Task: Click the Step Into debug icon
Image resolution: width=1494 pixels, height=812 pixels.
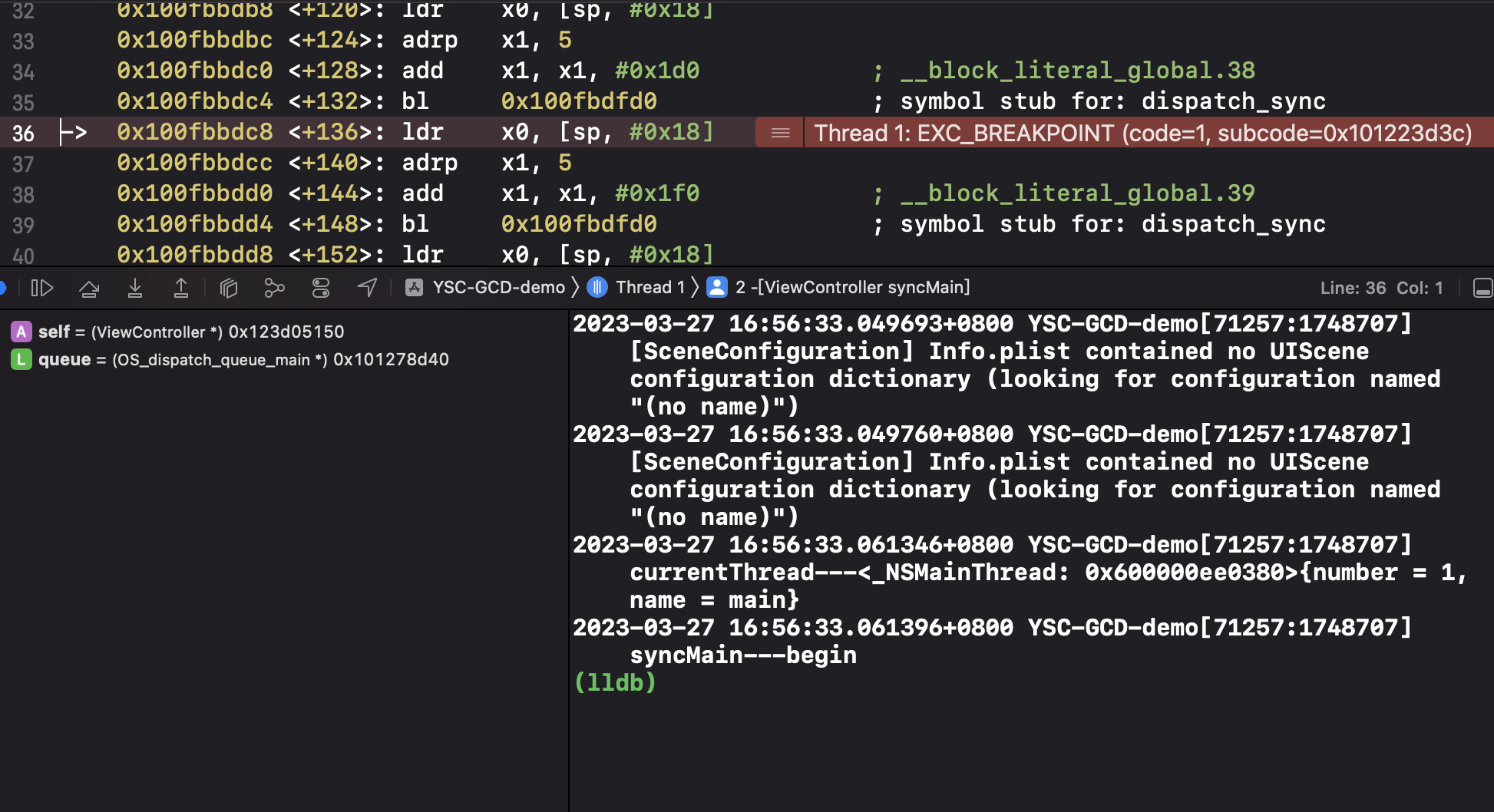Action: pyautogui.click(x=135, y=288)
